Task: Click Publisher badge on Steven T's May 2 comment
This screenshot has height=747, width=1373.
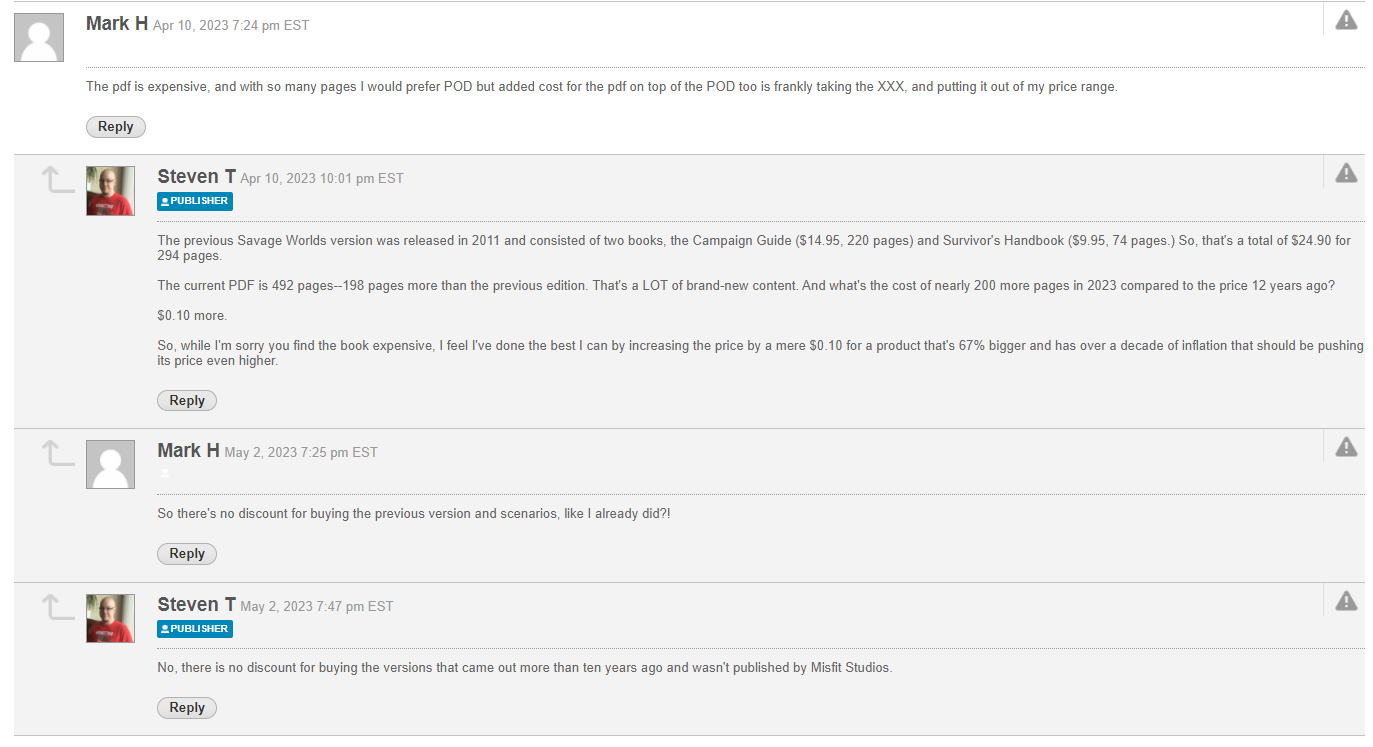Action: point(195,629)
